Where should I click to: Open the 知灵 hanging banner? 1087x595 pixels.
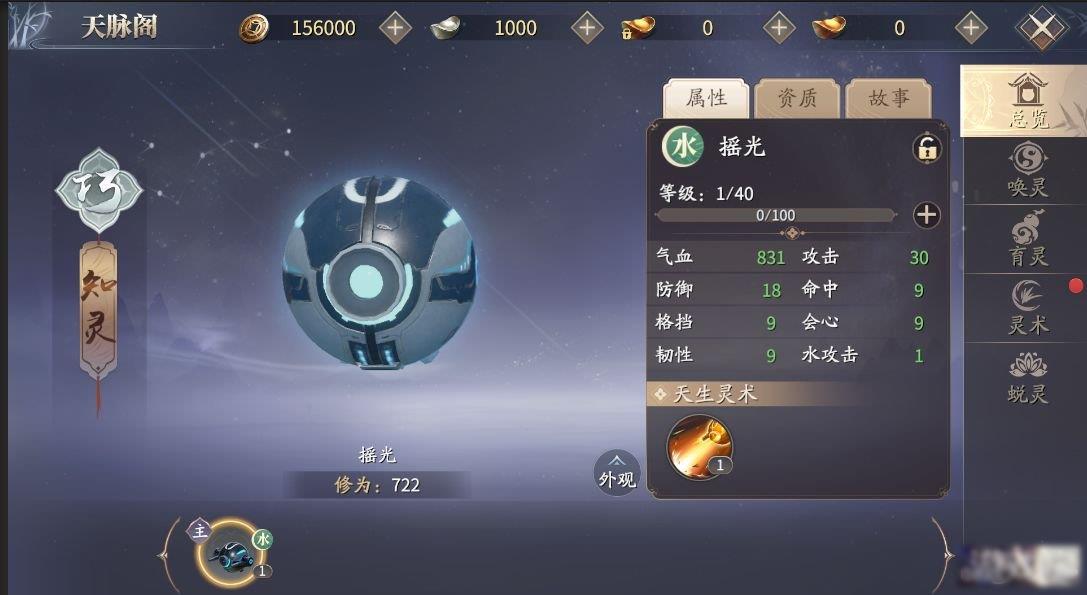[x=98, y=309]
